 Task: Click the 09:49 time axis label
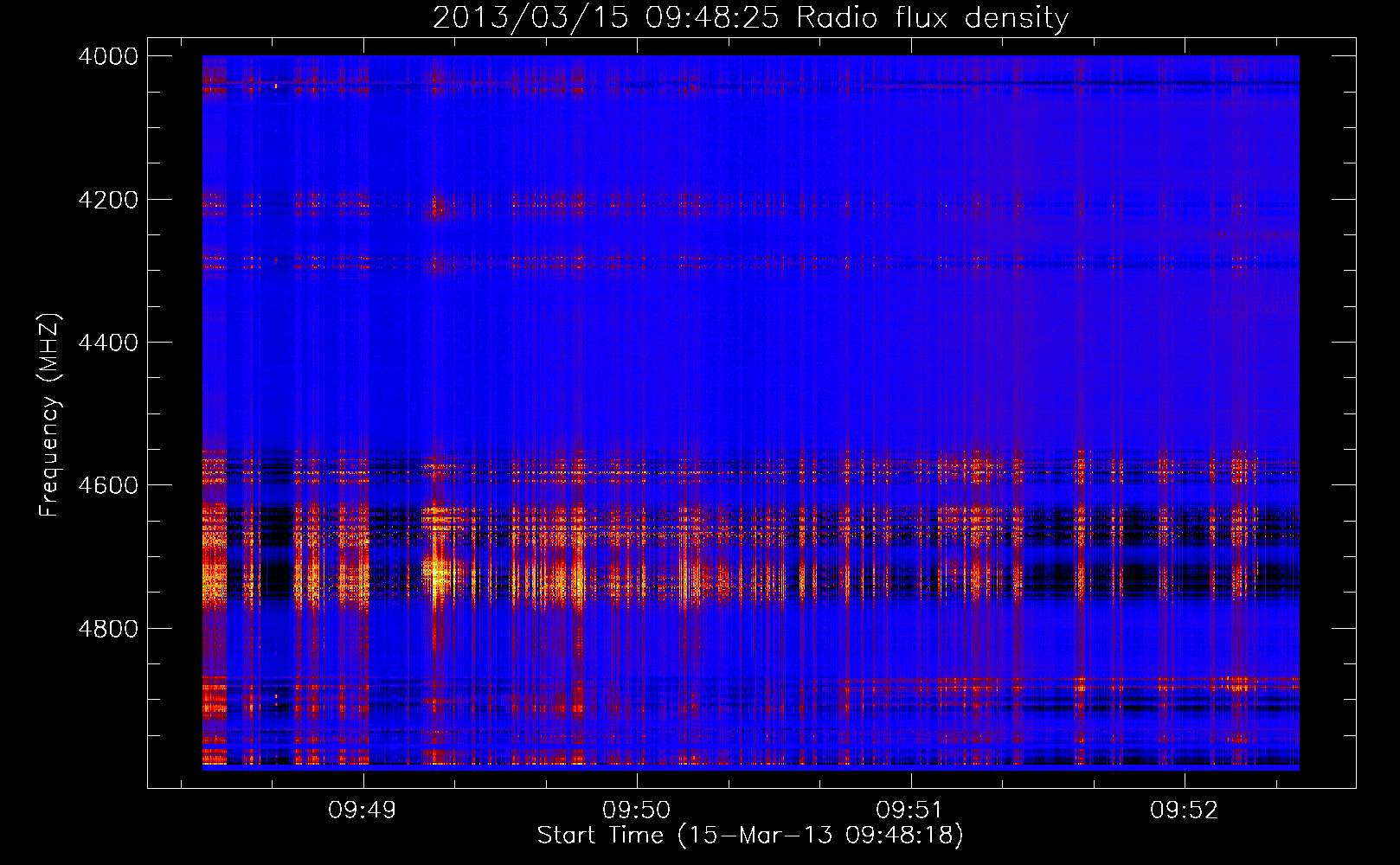[363, 811]
